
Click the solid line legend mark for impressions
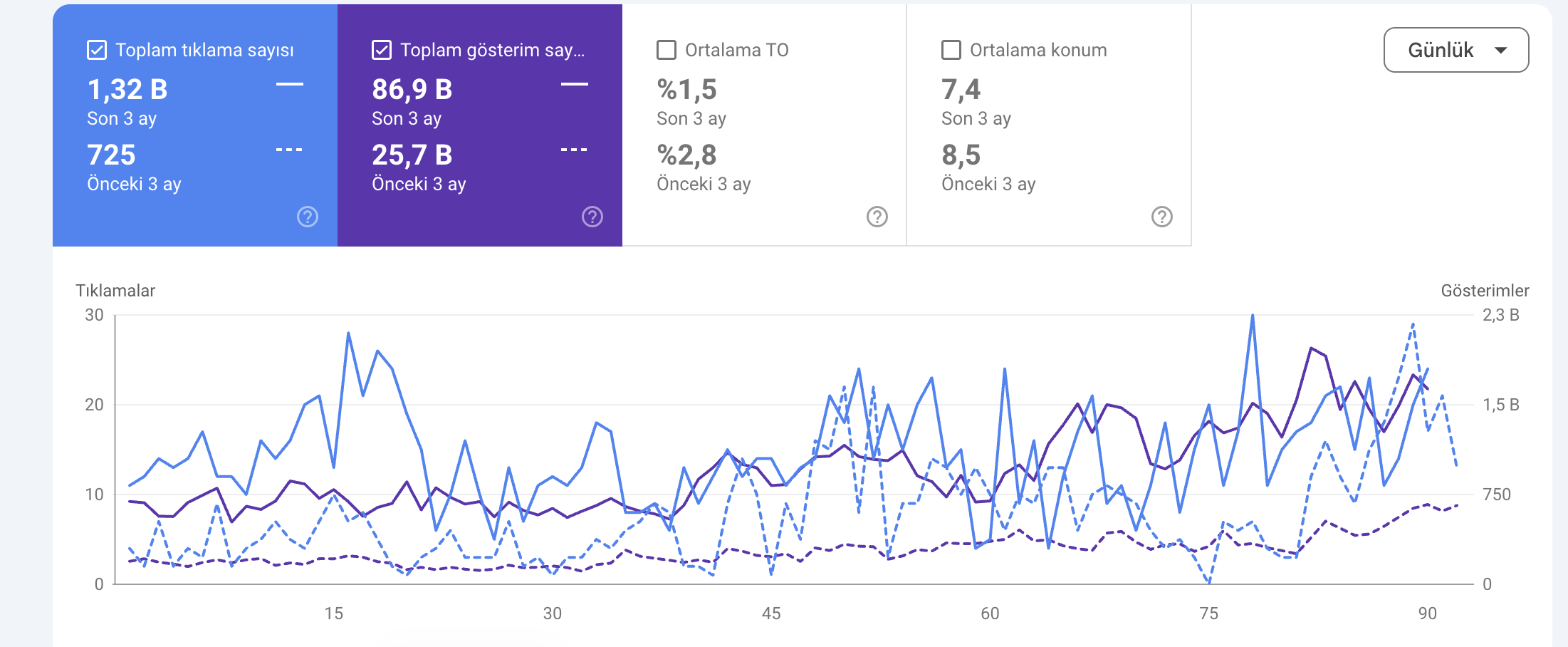coord(575,83)
